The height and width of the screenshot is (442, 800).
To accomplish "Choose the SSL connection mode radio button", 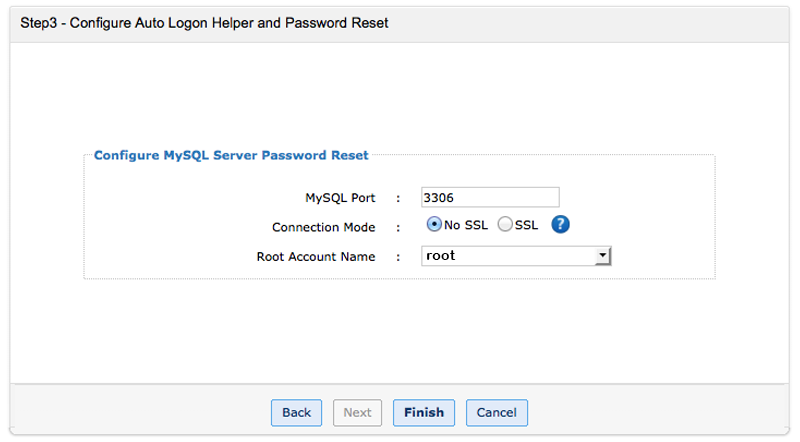I will pos(505,225).
